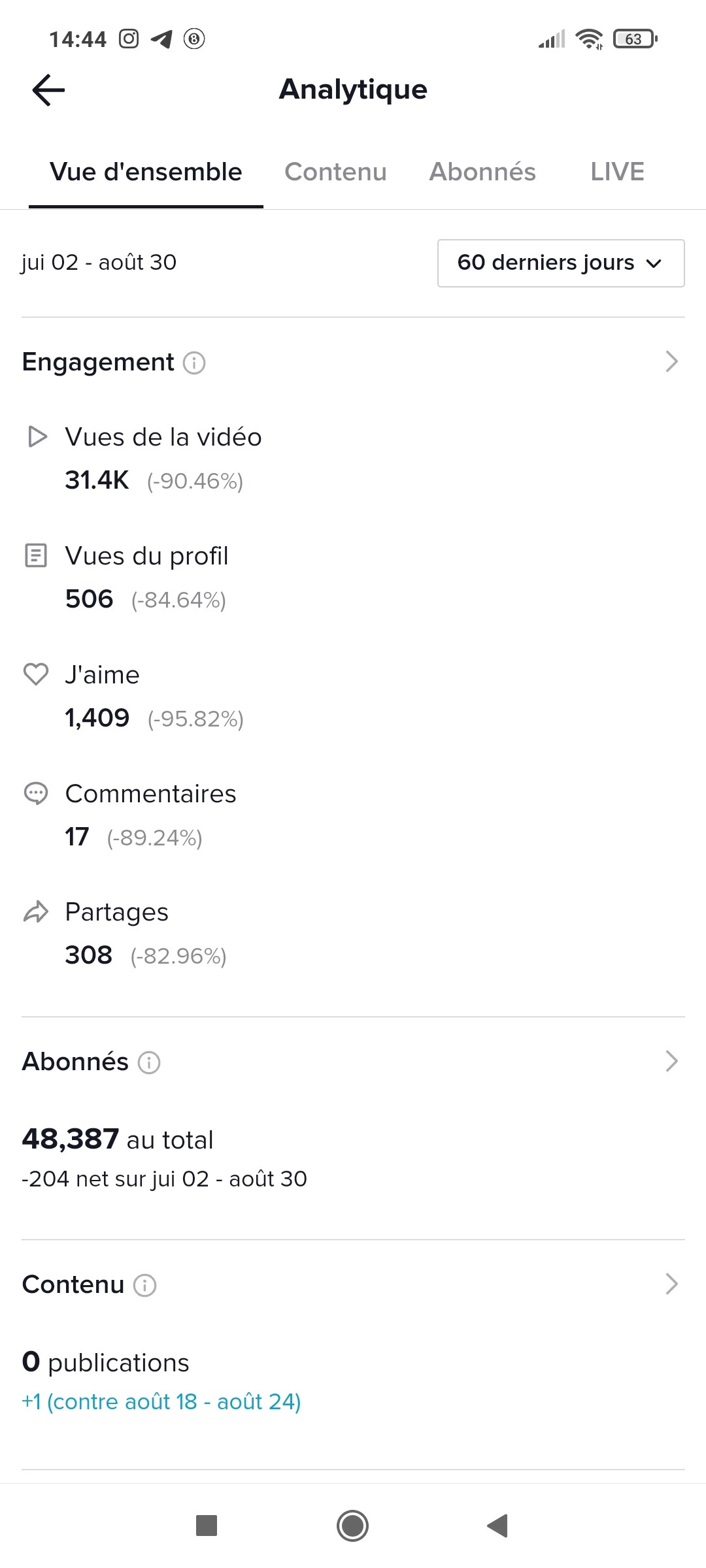Switch to the Abonnés tab

(482, 172)
